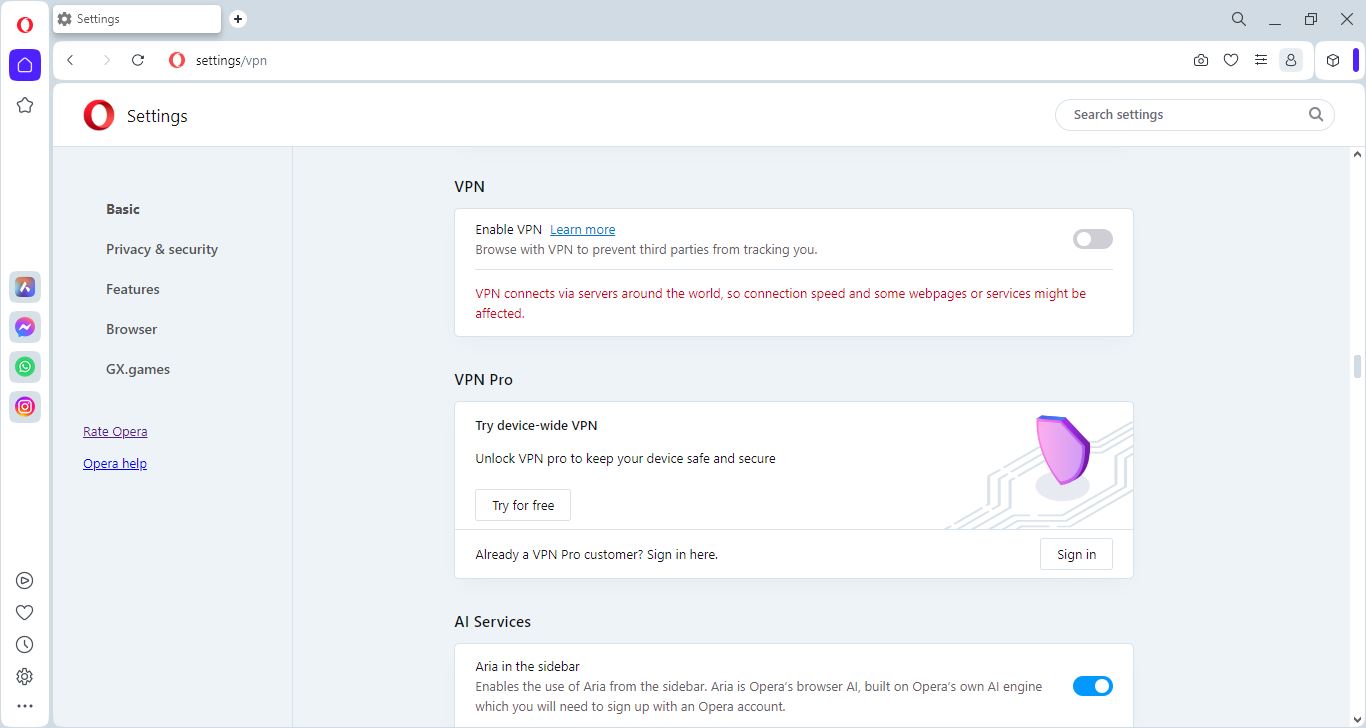Select the Settings tab
Viewport: 1366px width, 728px height.
point(137,19)
